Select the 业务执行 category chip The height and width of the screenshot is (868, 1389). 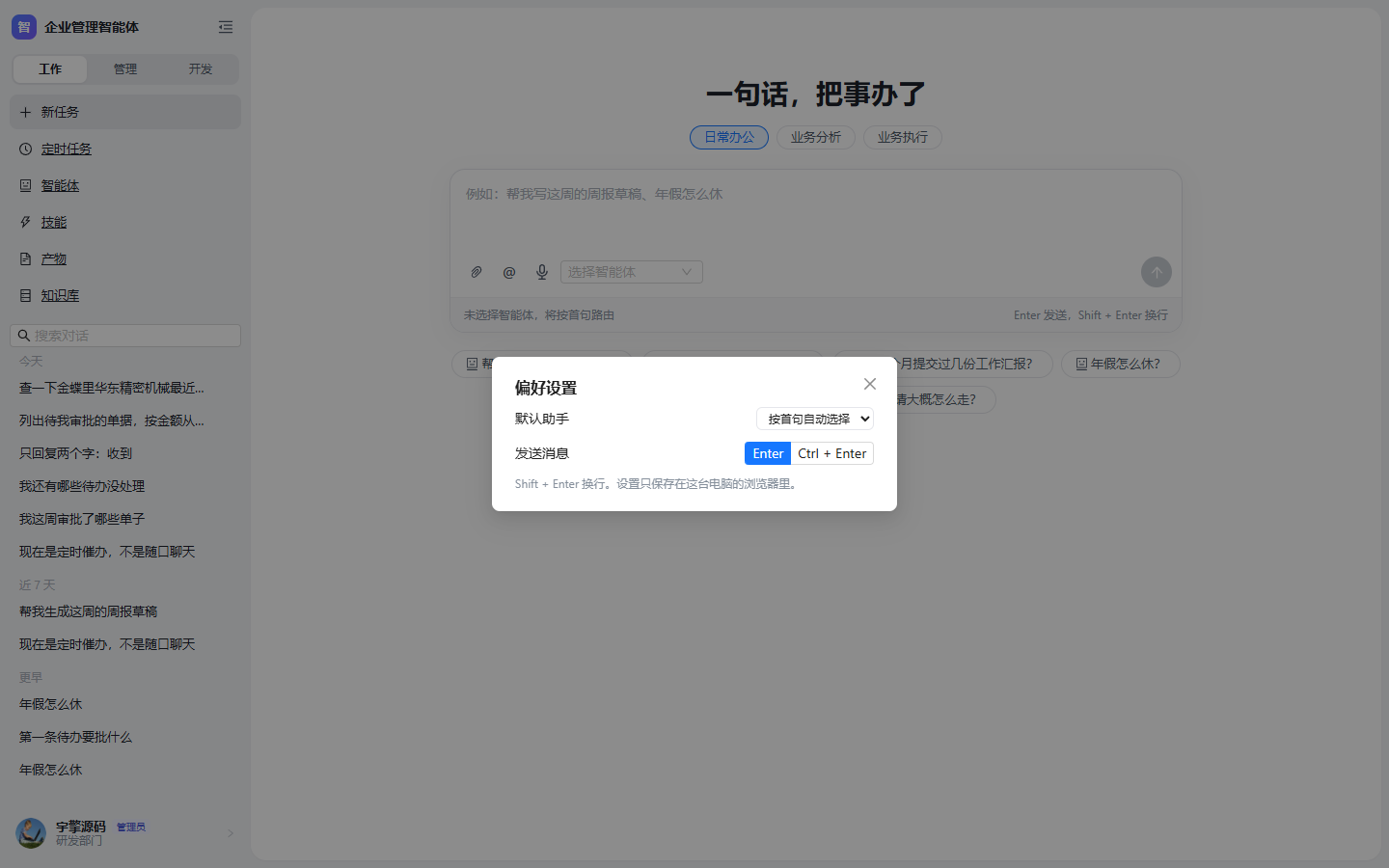point(903,137)
